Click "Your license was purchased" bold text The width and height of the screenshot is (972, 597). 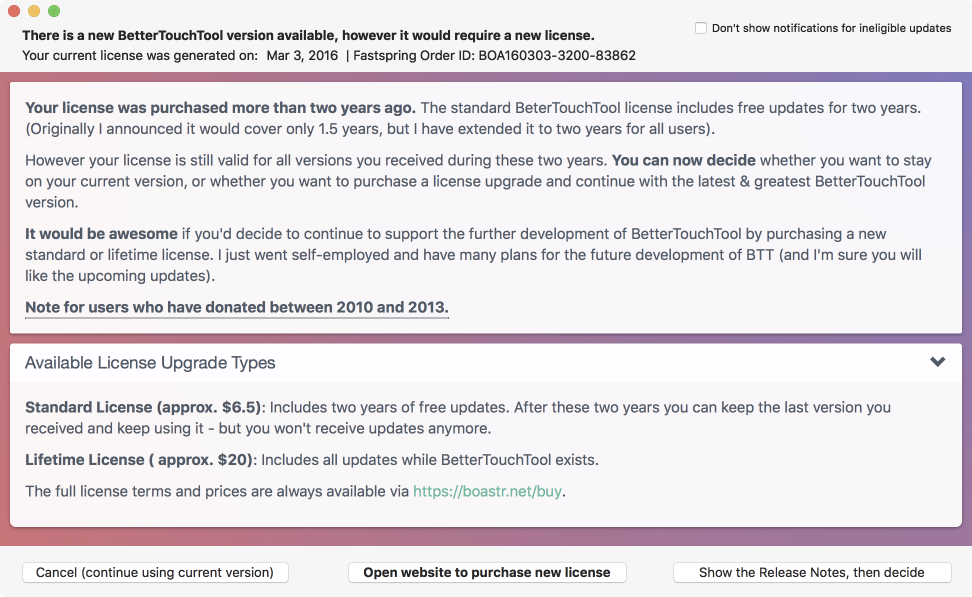click(220, 107)
